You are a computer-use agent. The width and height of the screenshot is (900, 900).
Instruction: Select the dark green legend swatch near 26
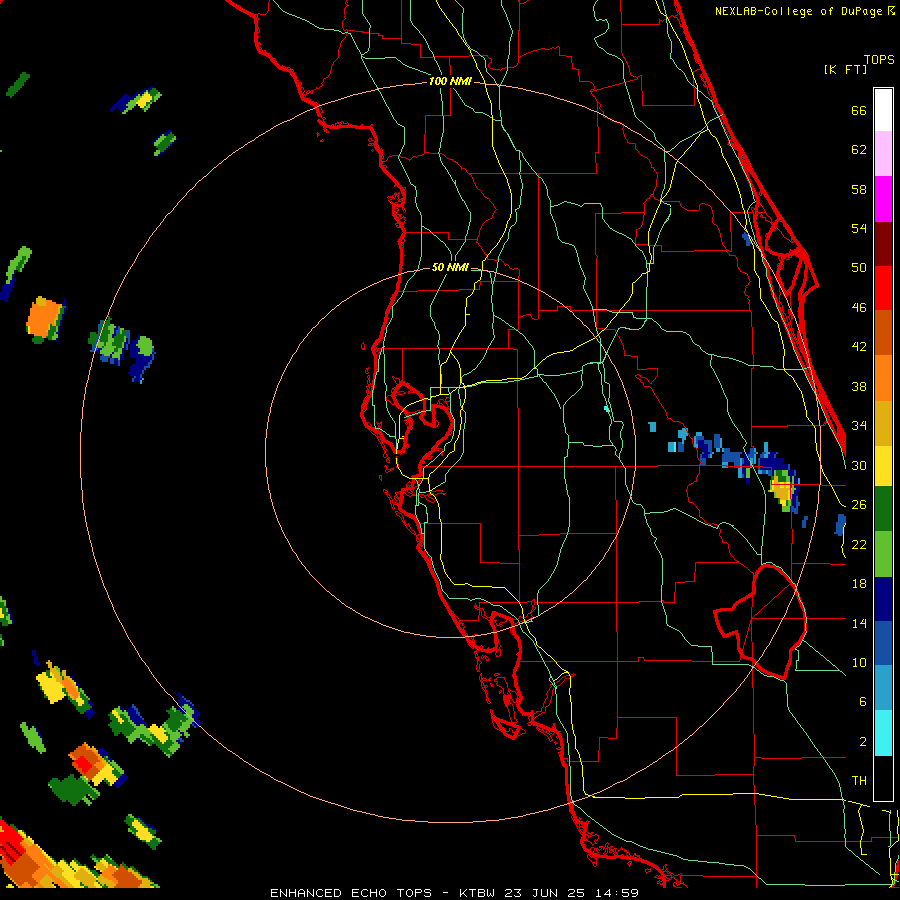tap(883, 509)
